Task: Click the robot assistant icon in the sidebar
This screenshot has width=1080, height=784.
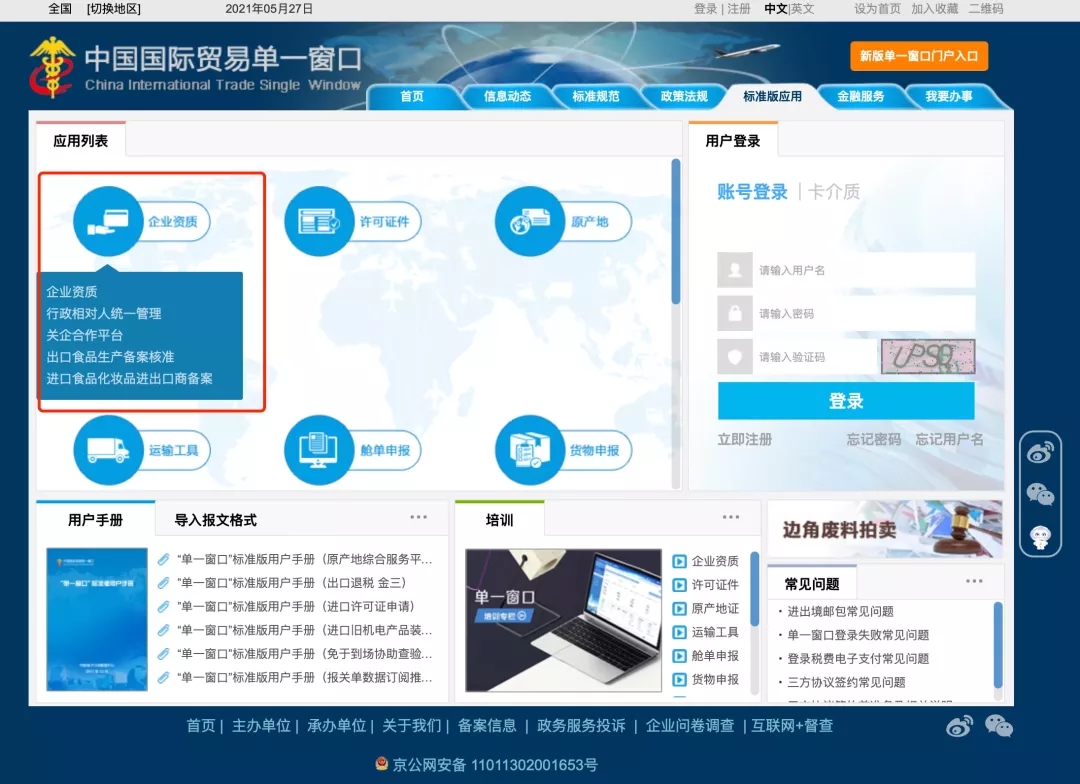Action: [x=1040, y=537]
